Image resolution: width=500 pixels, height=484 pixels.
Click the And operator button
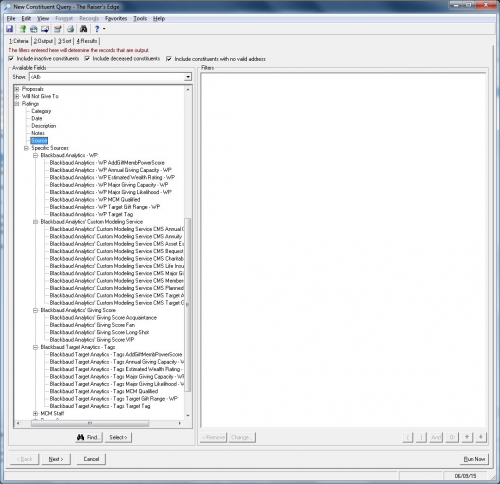436,437
